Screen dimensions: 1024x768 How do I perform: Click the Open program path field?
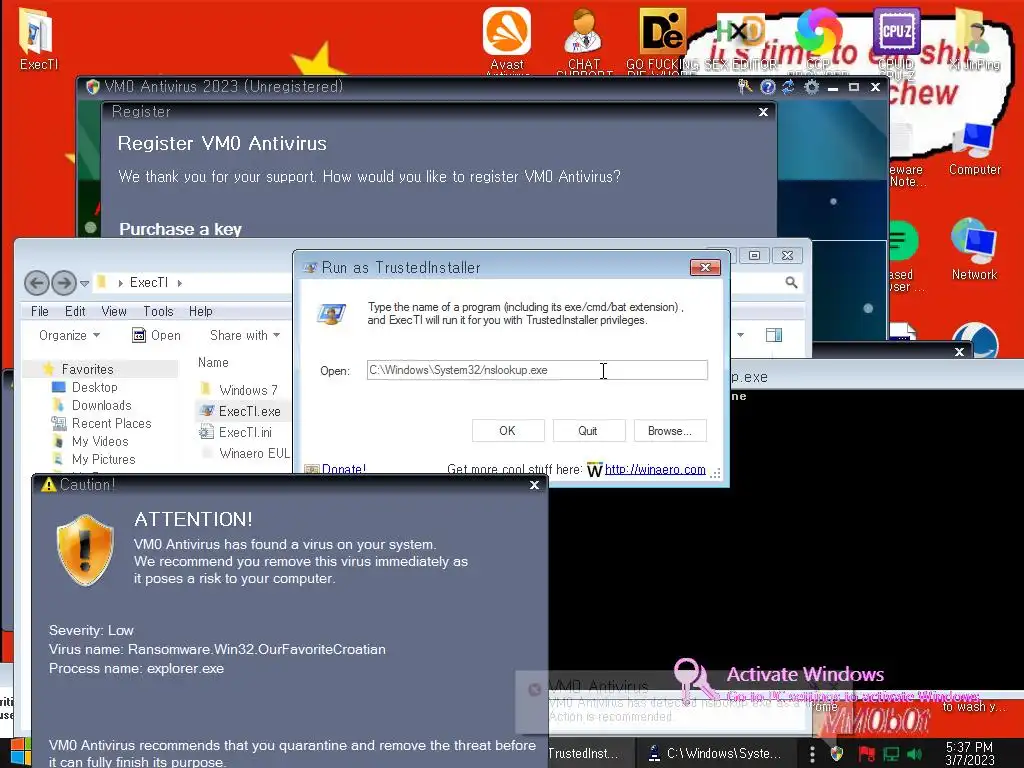click(537, 370)
